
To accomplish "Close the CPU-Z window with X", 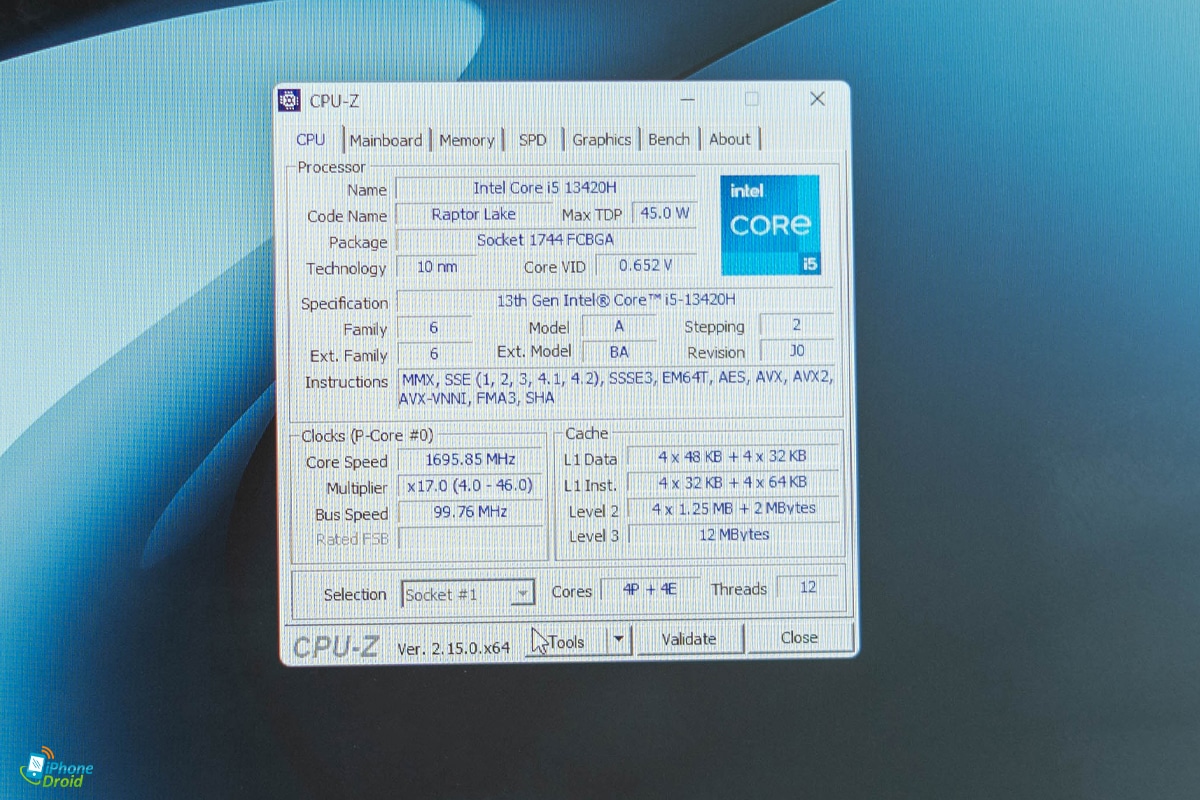I will click(x=817, y=99).
